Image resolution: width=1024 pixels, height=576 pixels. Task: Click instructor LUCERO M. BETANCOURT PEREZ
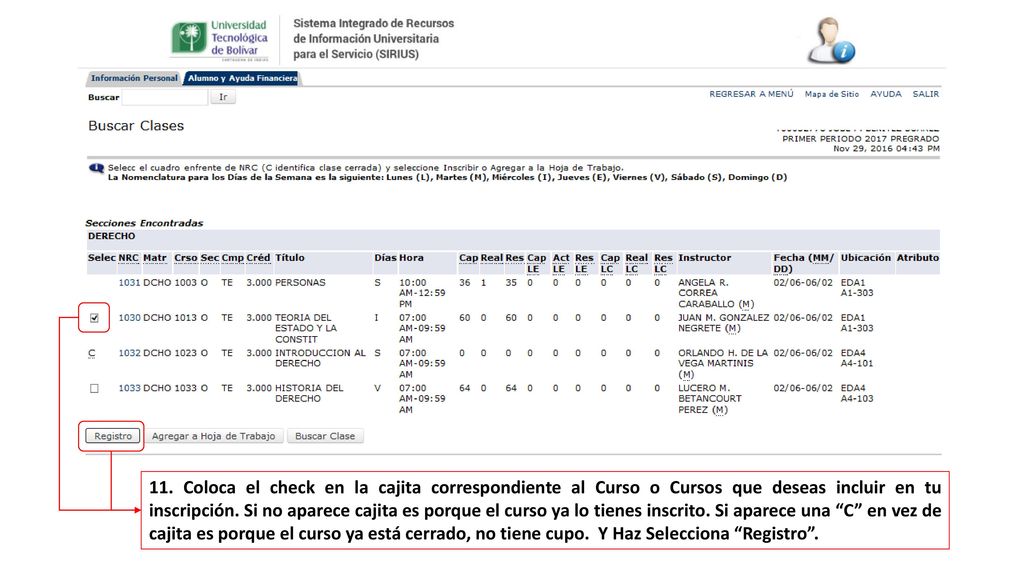click(x=709, y=399)
